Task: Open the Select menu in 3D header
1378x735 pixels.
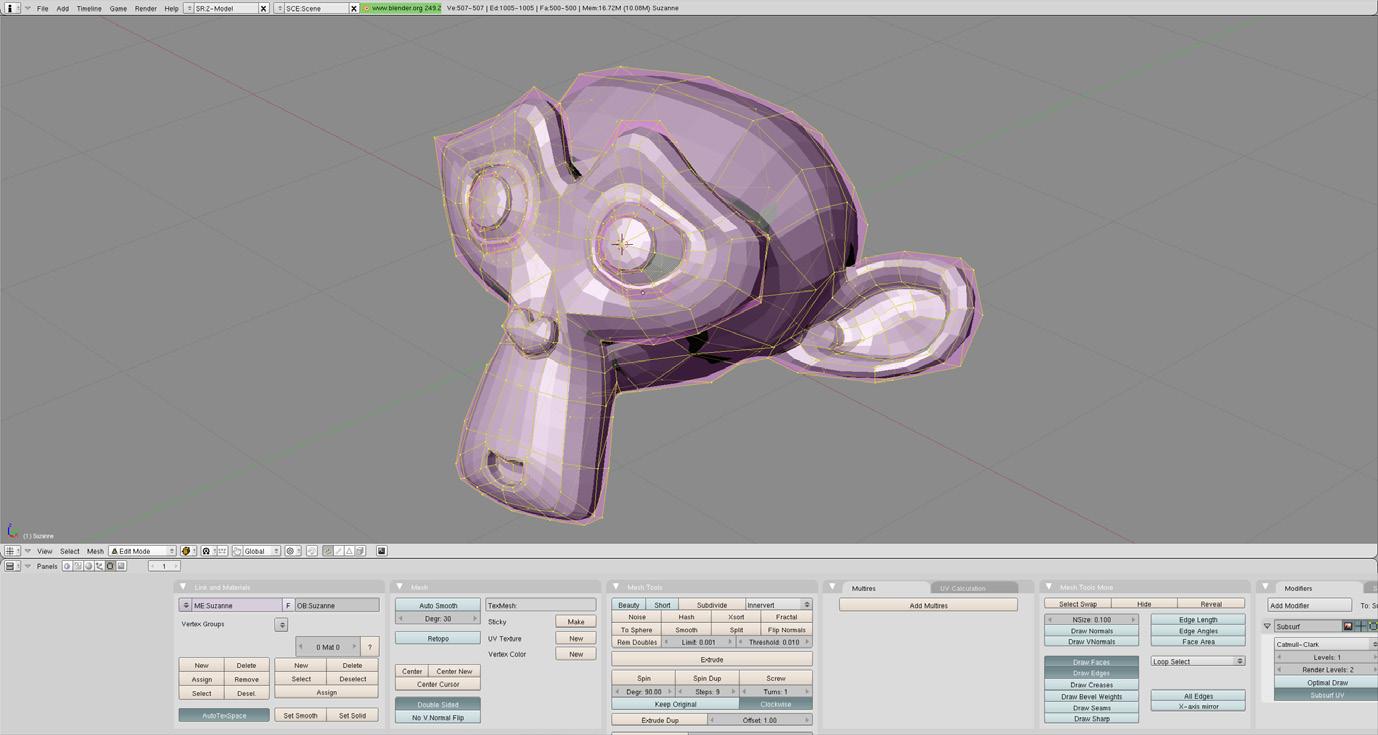Action: pos(69,551)
